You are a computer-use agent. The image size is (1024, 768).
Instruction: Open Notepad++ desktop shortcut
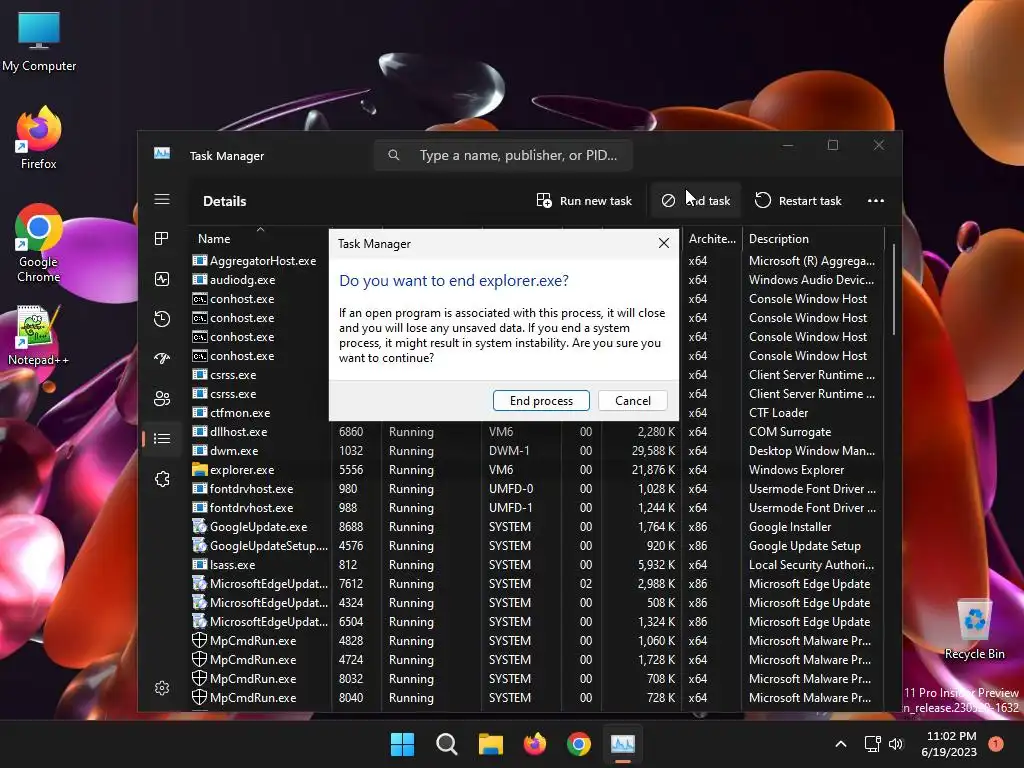point(39,336)
